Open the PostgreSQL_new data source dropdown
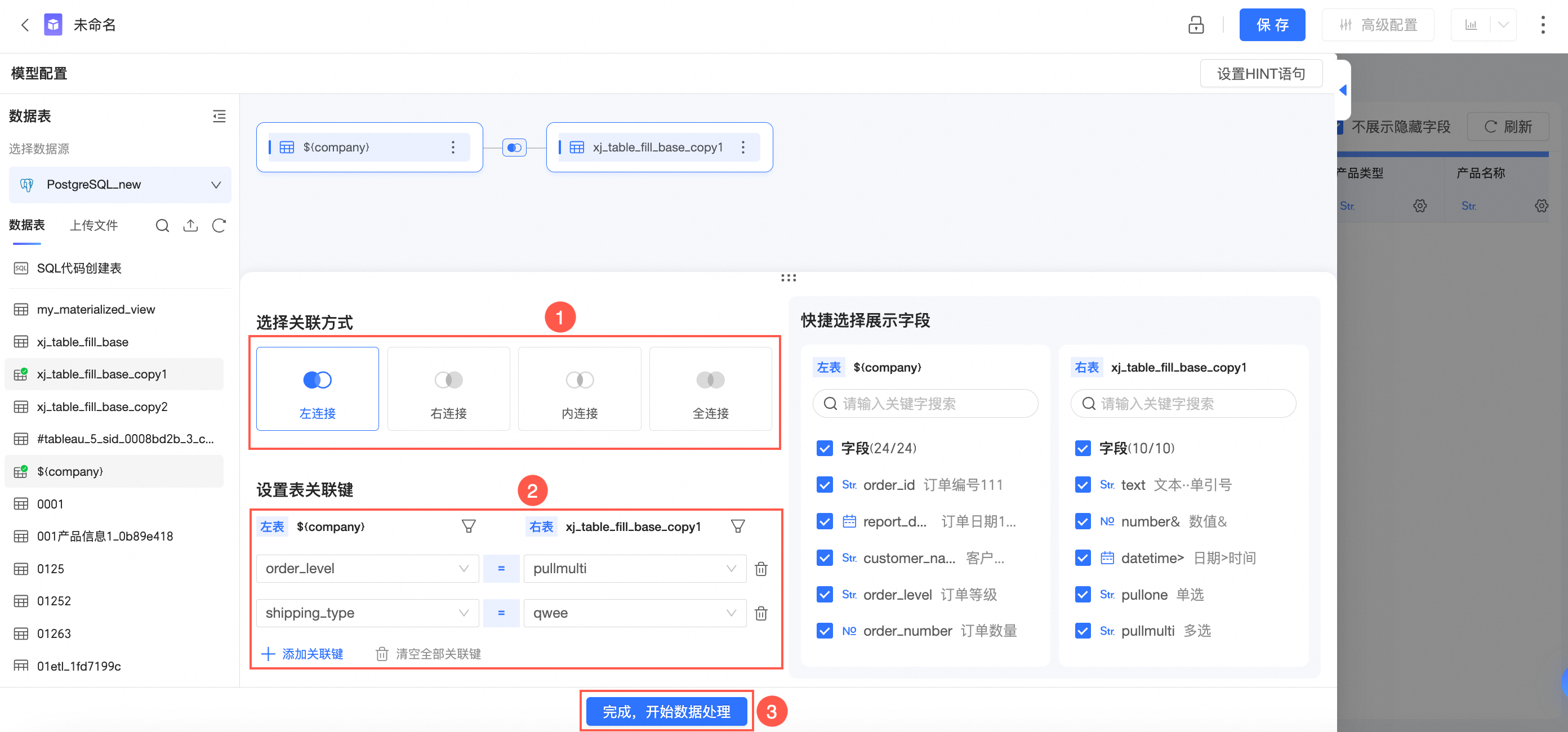Viewport: 1568px width, 732px height. coord(120,184)
